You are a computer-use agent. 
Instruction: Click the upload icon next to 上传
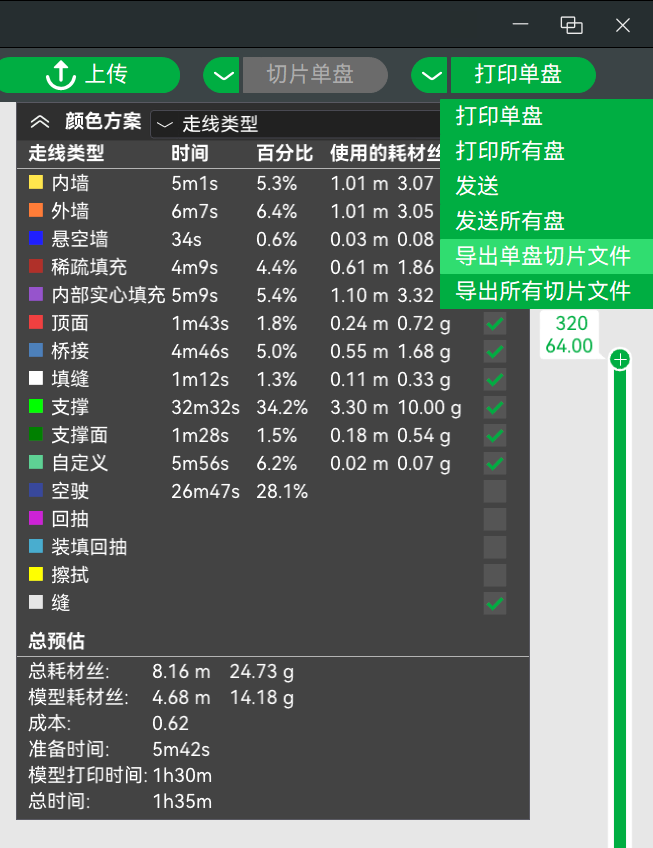tap(61, 75)
